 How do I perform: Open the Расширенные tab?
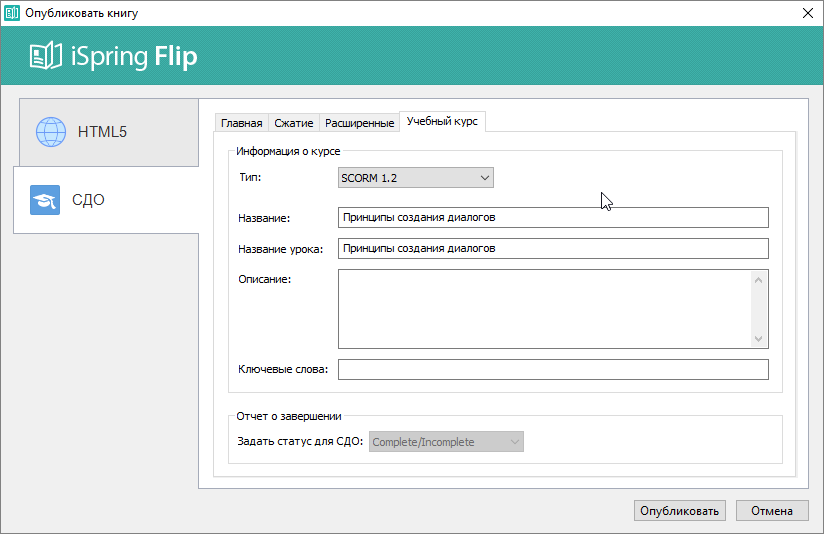[359, 123]
